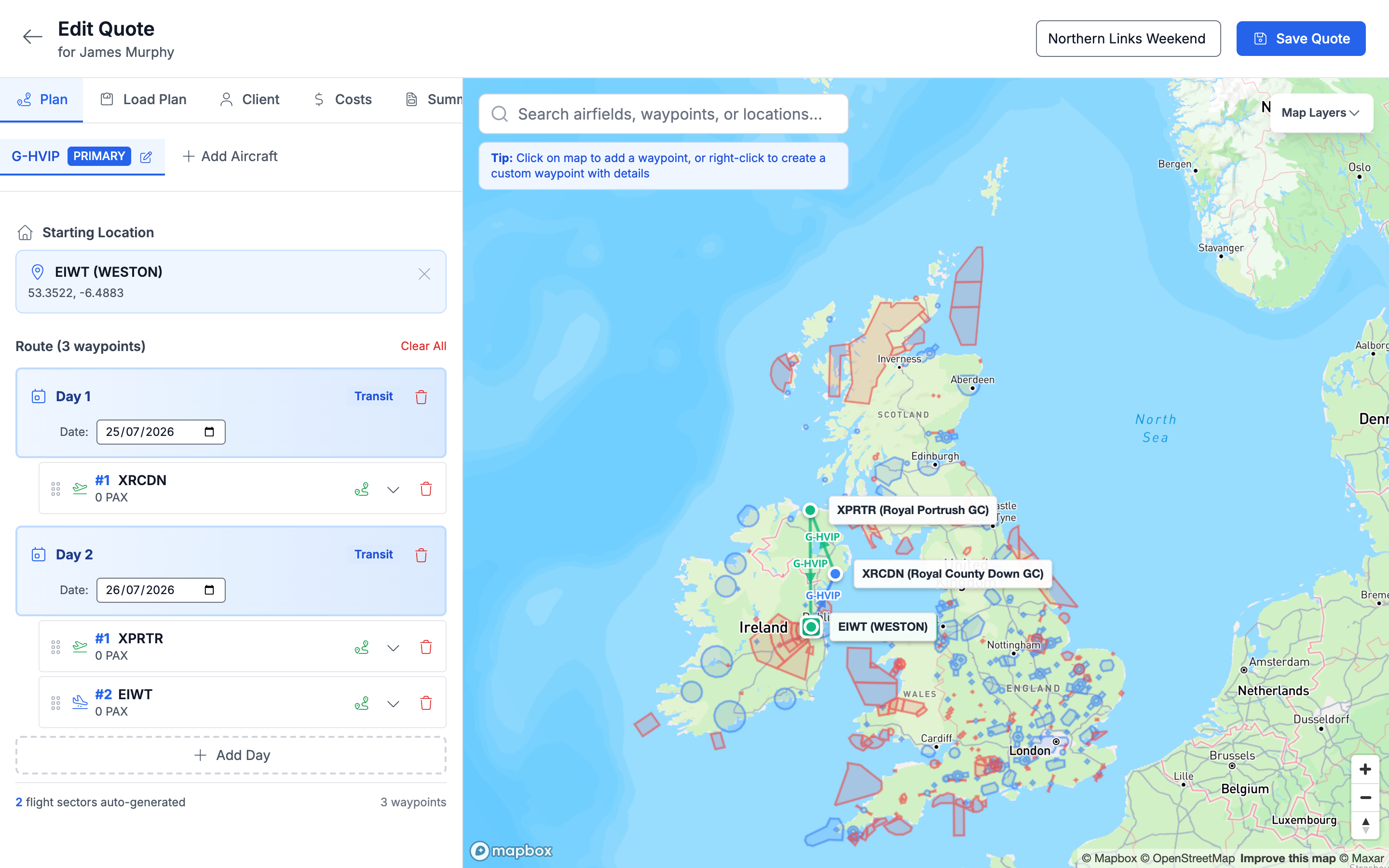Open the Load Plan tab
This screenshot has width=1389, height=868.
pos(144,100)
